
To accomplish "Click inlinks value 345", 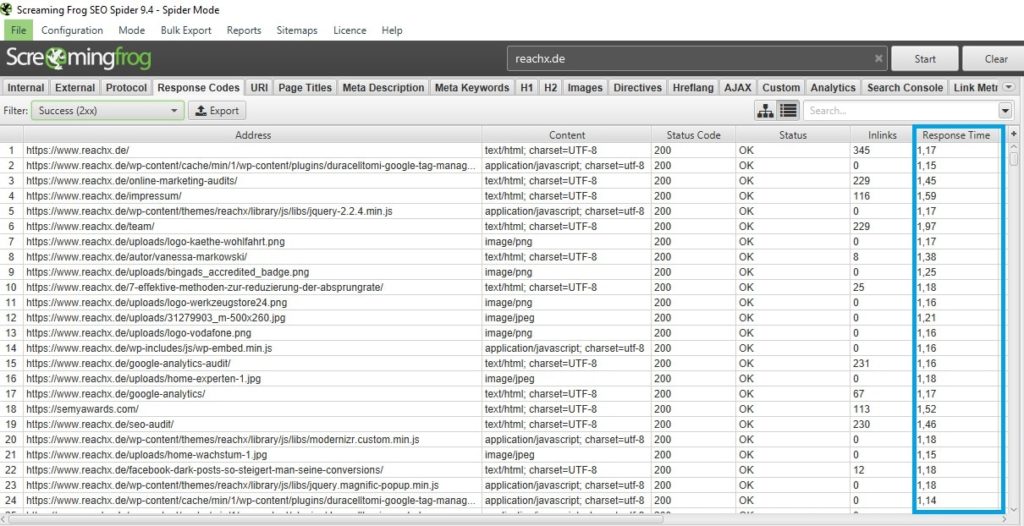I will click(x=861, y=150).
